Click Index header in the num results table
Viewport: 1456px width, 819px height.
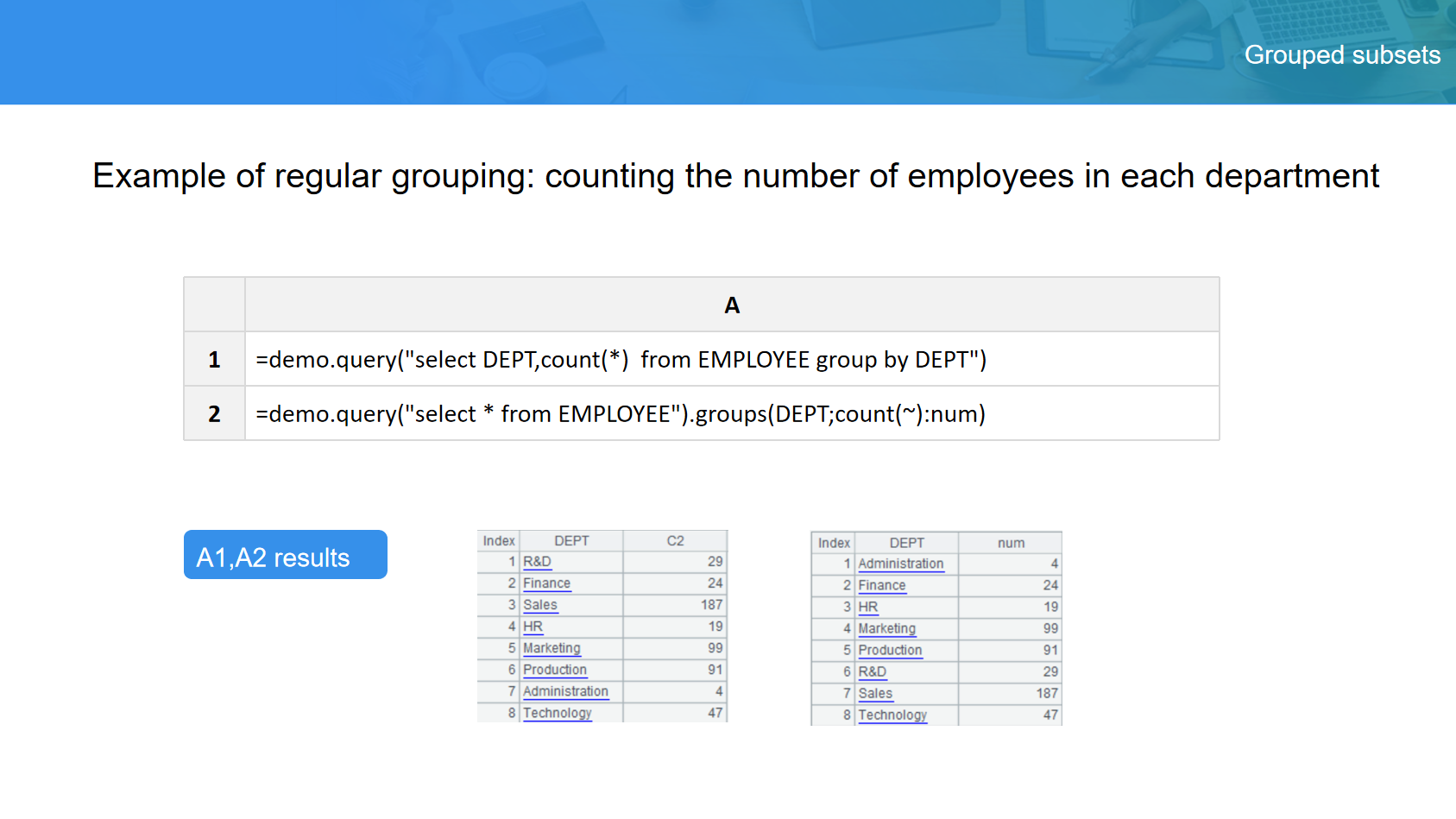point(834,543)
